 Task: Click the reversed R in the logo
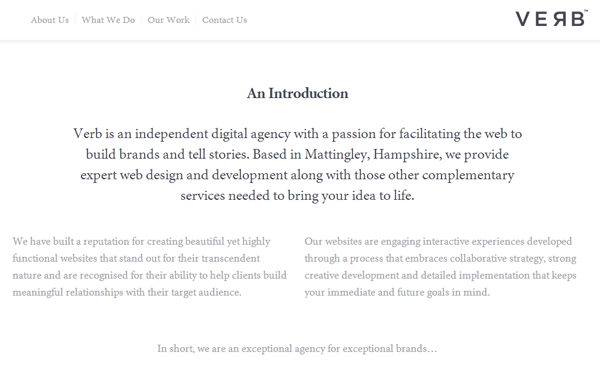tap(560, 19)
